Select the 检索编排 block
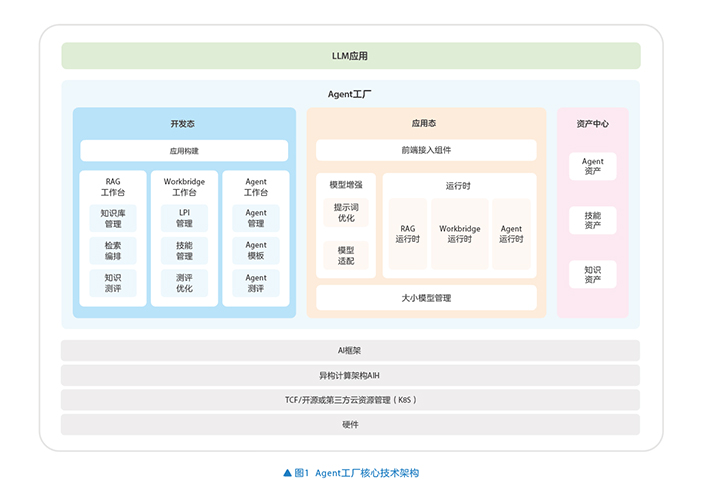708x500 pixels. tap(113, 251)
